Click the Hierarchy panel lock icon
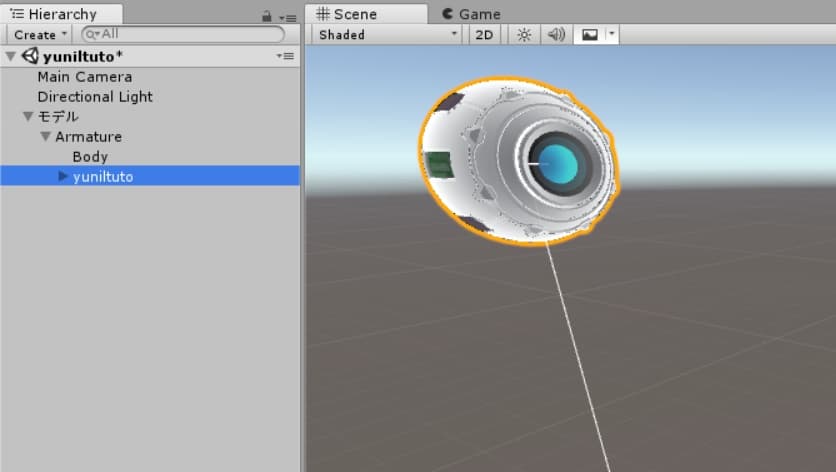This screenshot has height=472, width=836. 266,16
